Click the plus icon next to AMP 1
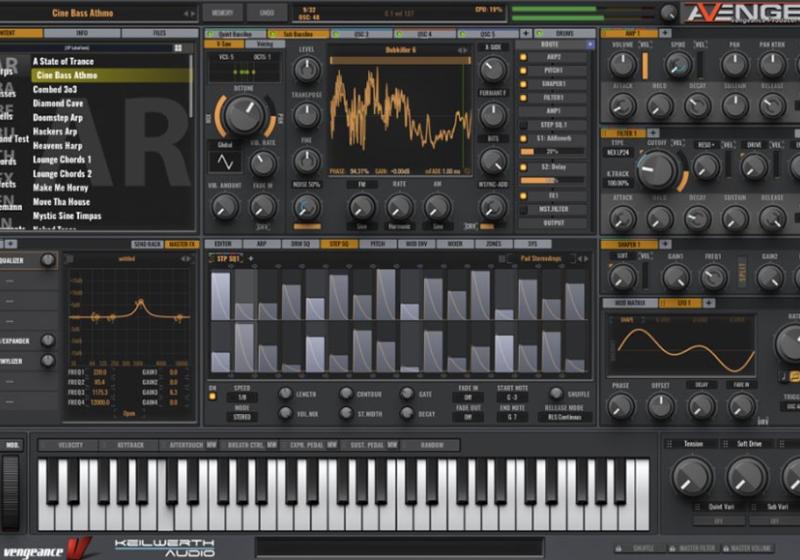800x560 pixels. click(x=666, y=33)
